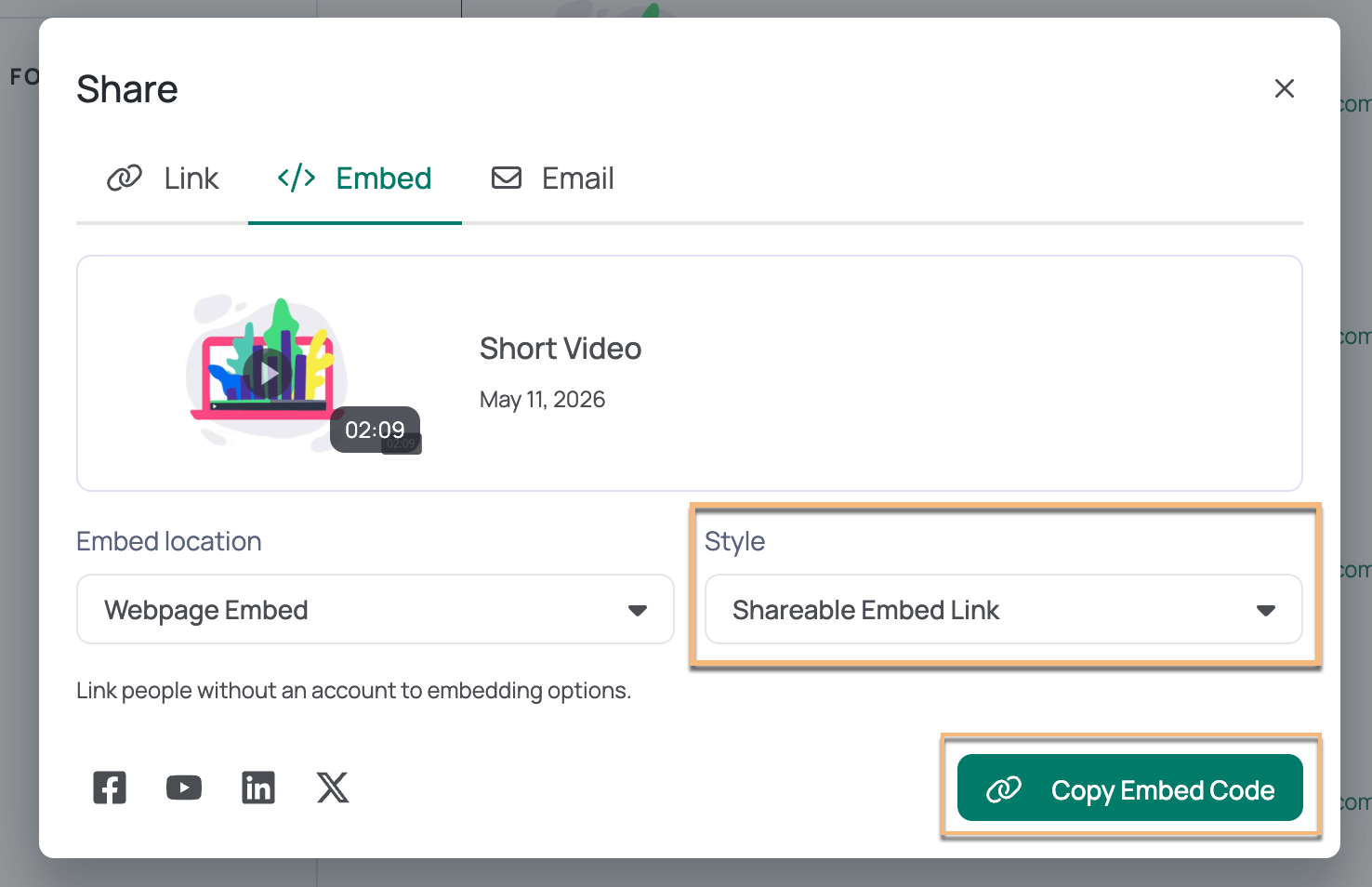Click the Short Video title
This screenshot has height=887, width=1372.
click(x=561, y=349)
